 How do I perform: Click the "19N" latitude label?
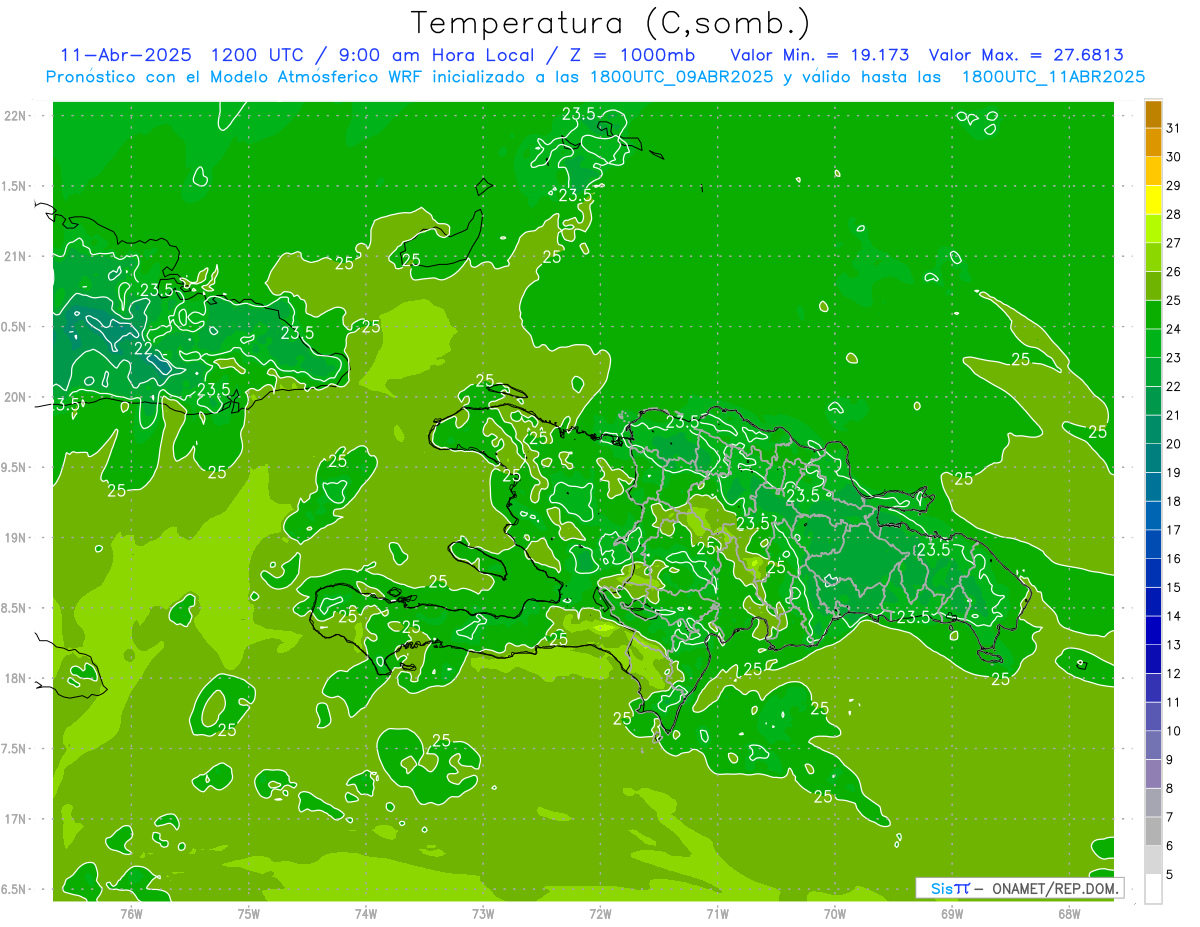16,538
